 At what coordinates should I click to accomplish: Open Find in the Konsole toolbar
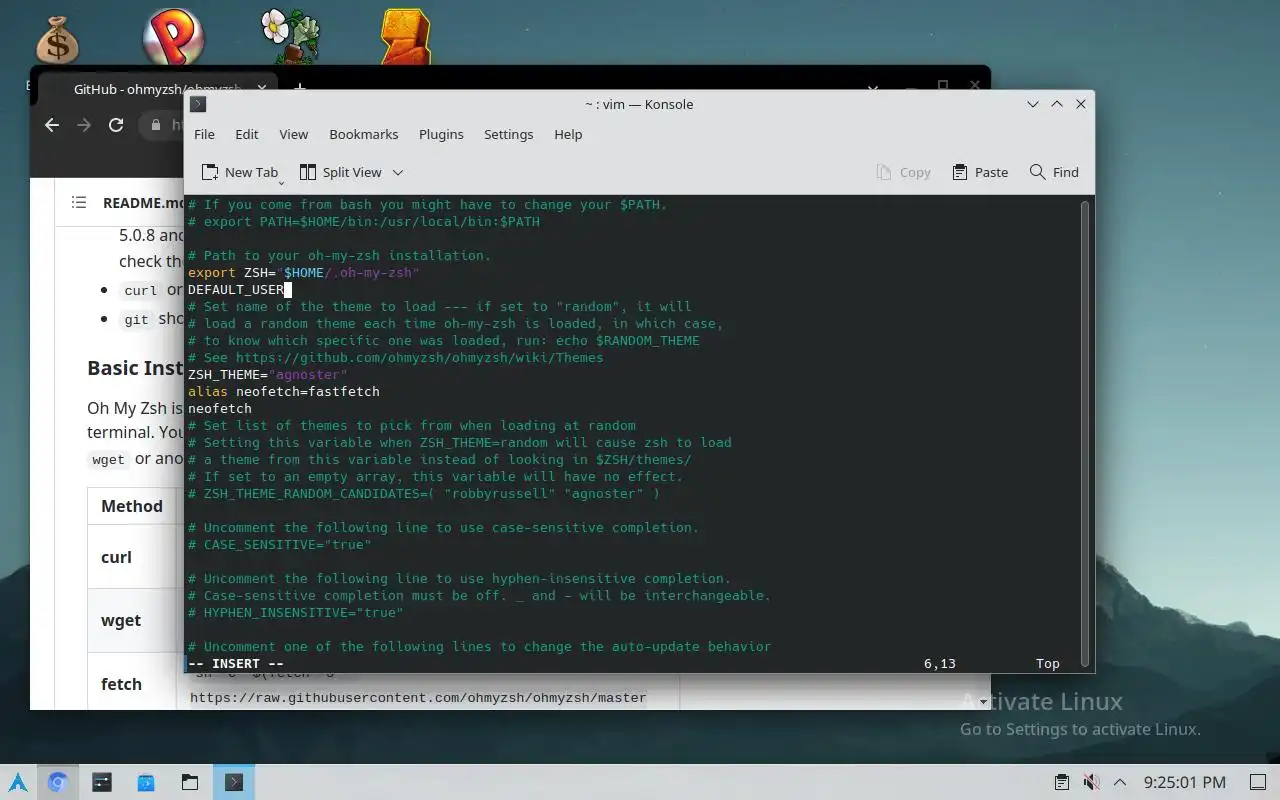pos(1054,172)
